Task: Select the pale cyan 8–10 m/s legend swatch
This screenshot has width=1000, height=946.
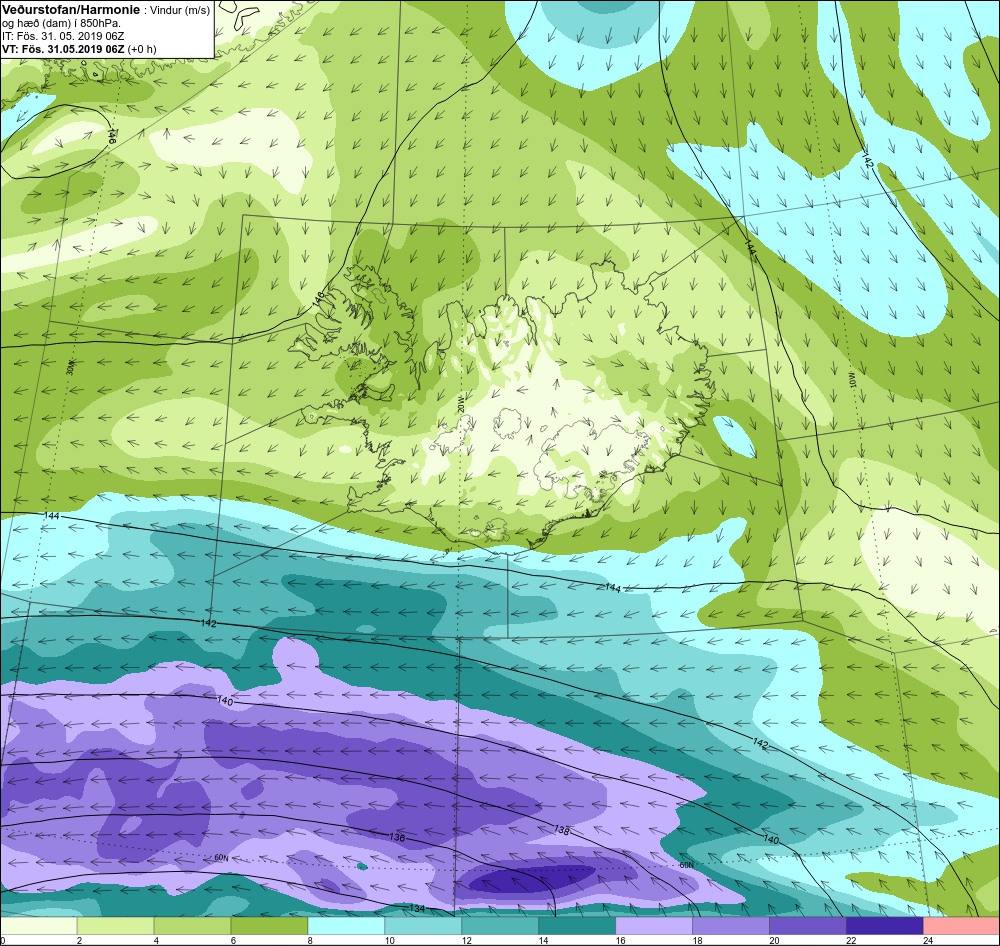Action: 346,926
